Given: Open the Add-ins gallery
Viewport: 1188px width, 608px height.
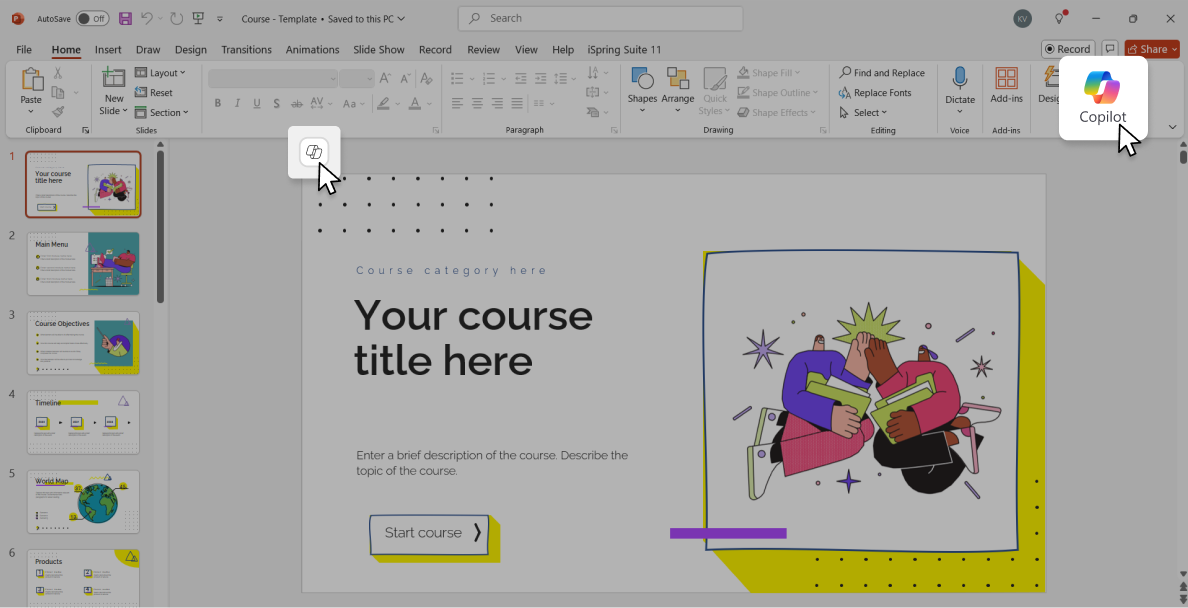Looking at the screenshot, I should pyautogui.click(x=1006, y=85).
